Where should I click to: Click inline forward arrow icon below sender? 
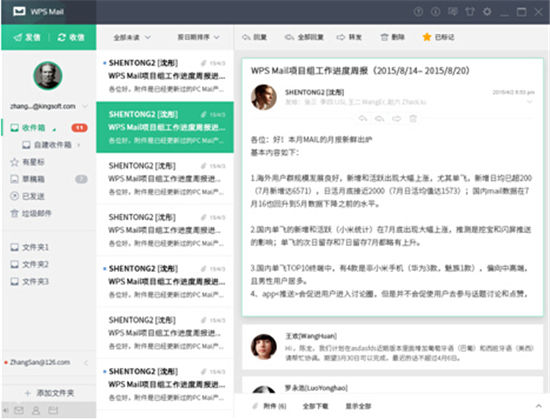coord(396,119)
